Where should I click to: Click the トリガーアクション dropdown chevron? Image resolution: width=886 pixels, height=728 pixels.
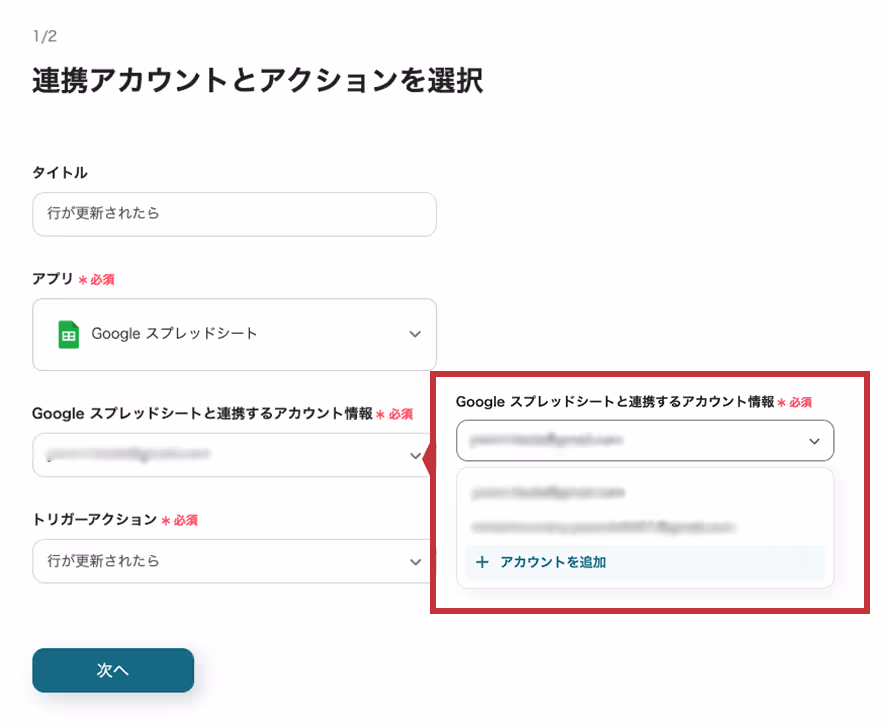pyautogui.click(x=415, y=562)
